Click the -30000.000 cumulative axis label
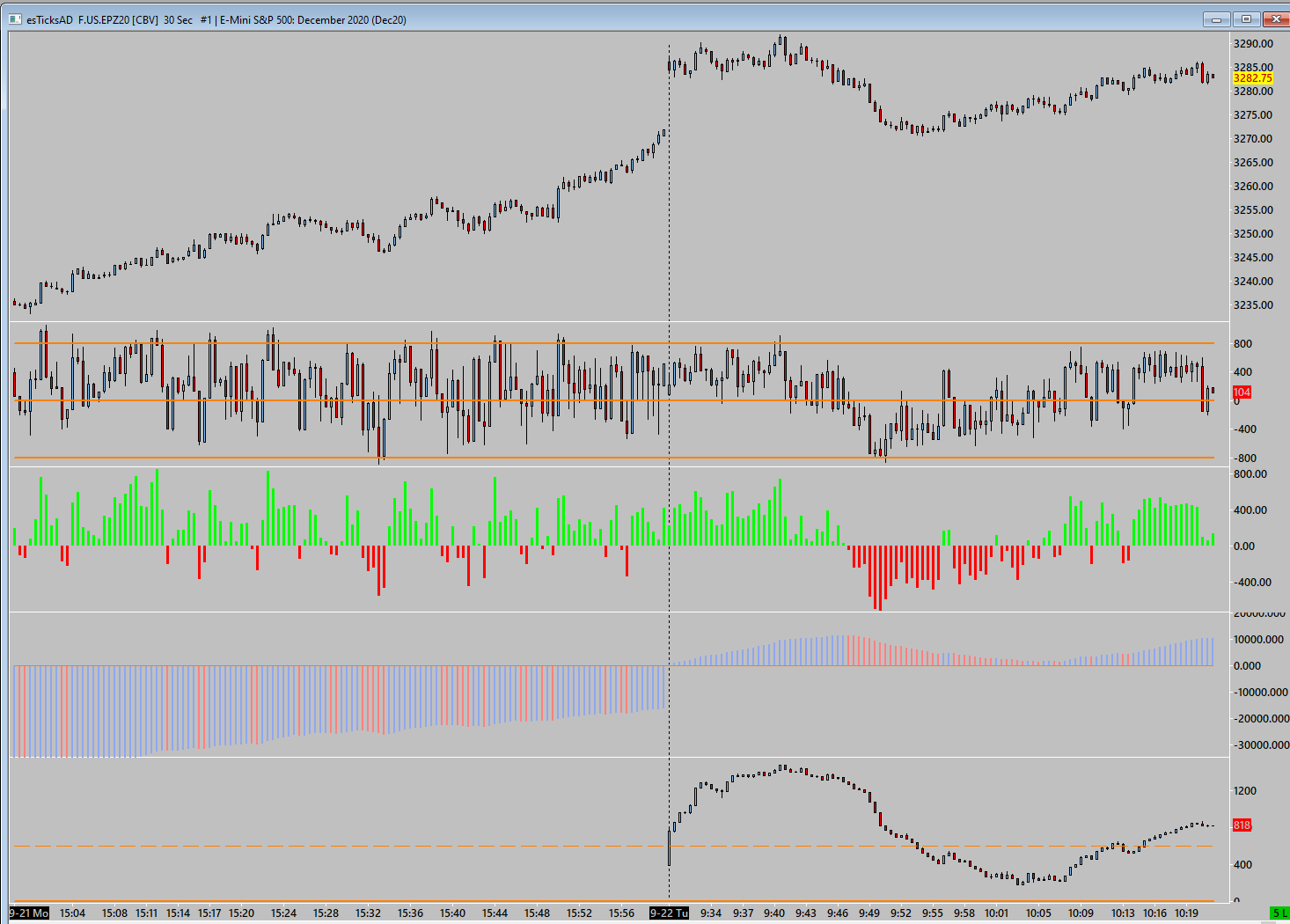Screen dimensions: 1290x924 1259,745
